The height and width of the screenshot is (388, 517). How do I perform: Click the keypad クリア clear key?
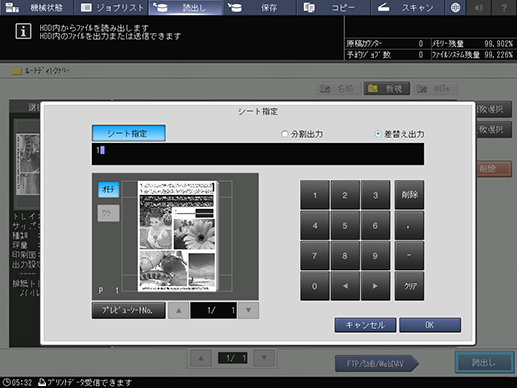[x=410, y=286]
